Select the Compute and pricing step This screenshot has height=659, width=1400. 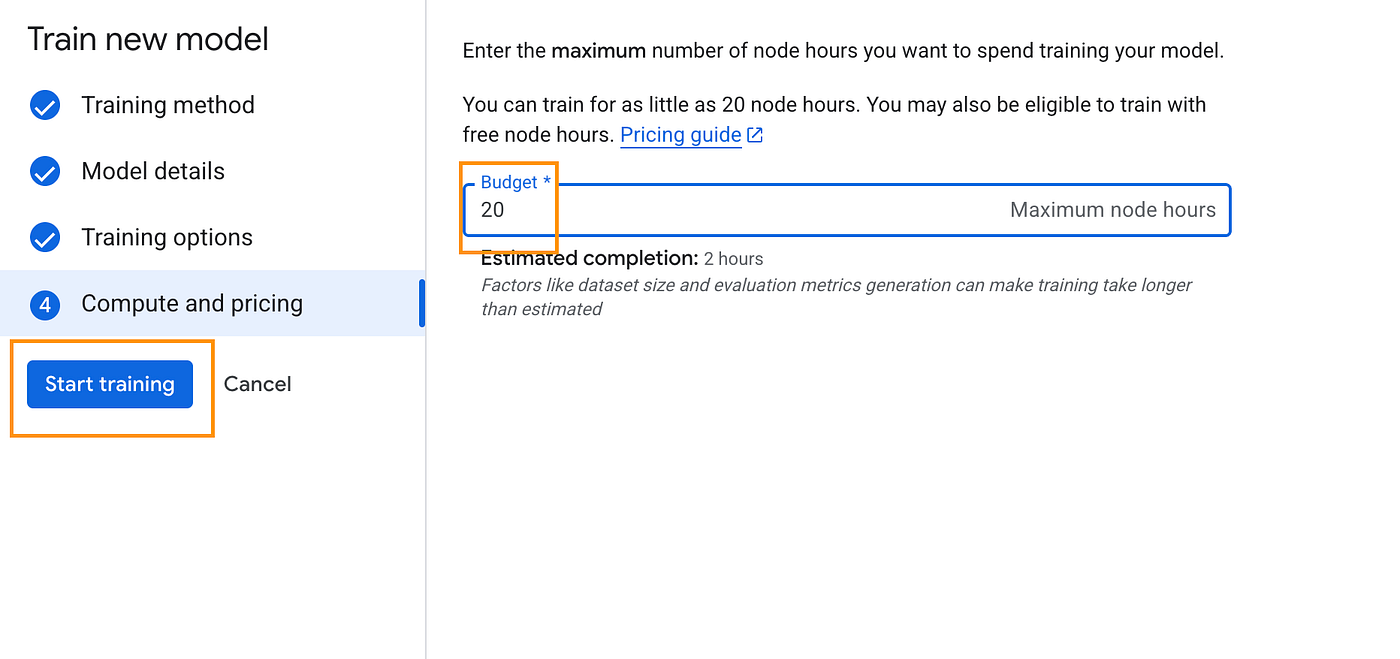pyautogui.click(x=192, y=304)
